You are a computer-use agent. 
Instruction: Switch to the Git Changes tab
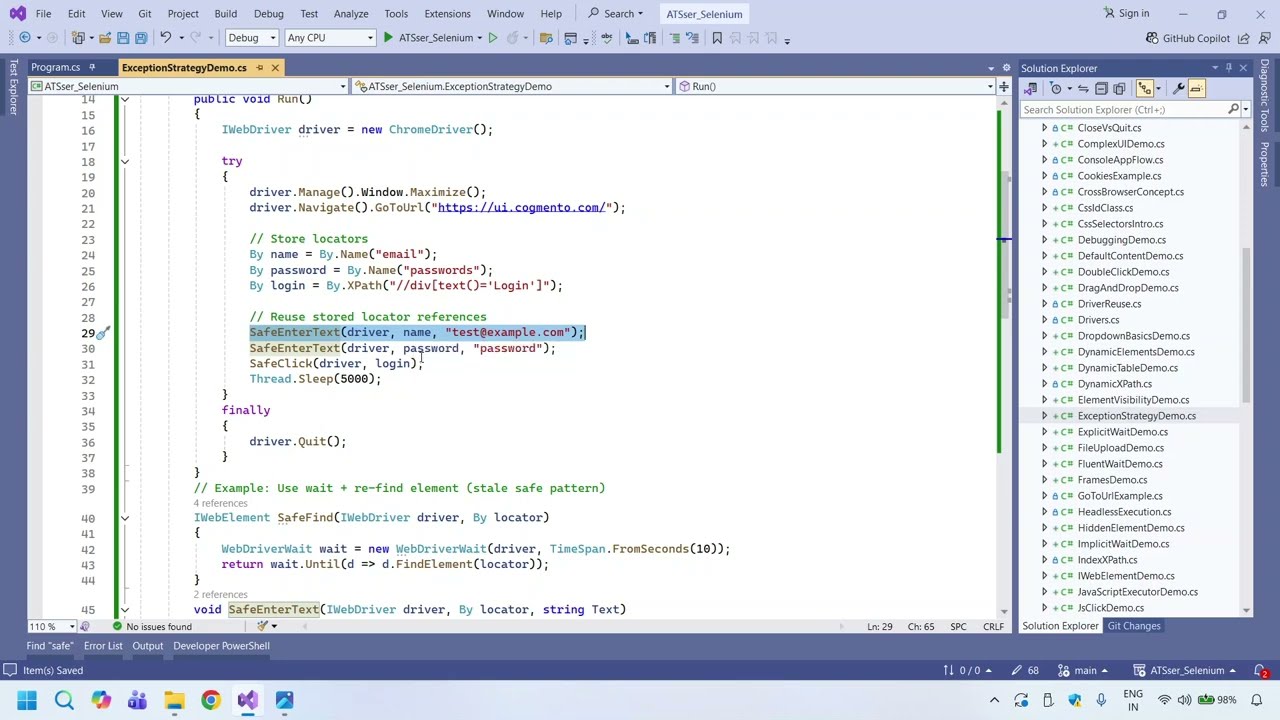coord(1133,626)
